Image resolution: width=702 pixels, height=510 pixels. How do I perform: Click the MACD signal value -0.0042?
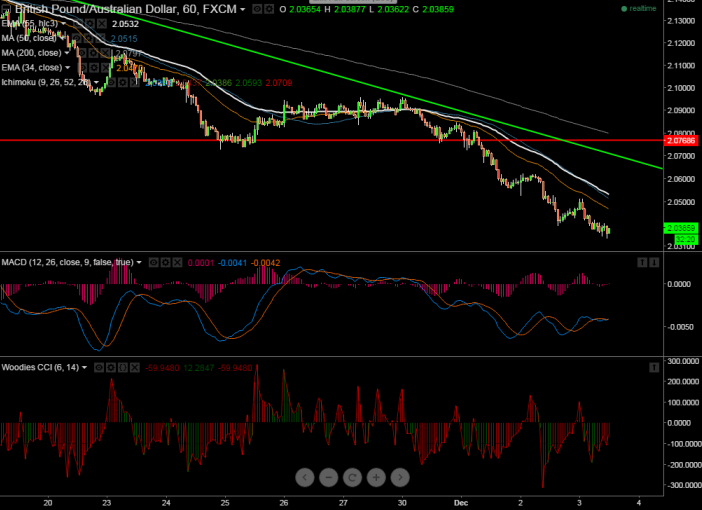click(x=265, y=263)
